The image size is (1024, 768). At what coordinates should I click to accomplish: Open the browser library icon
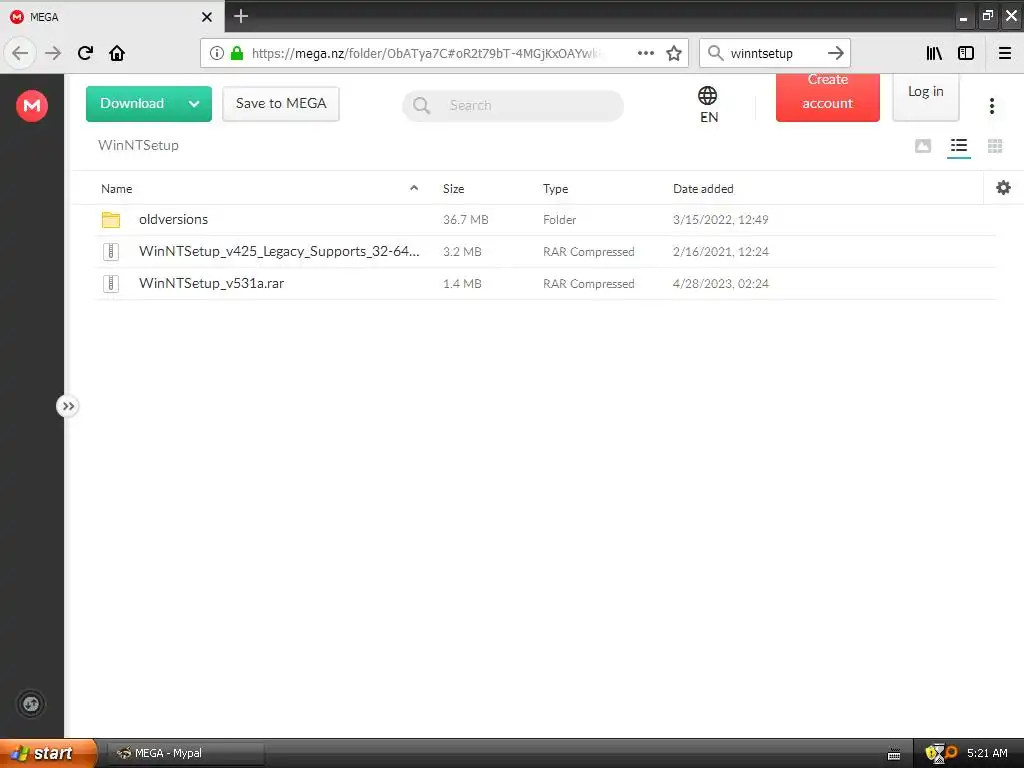tap(934, 53)
